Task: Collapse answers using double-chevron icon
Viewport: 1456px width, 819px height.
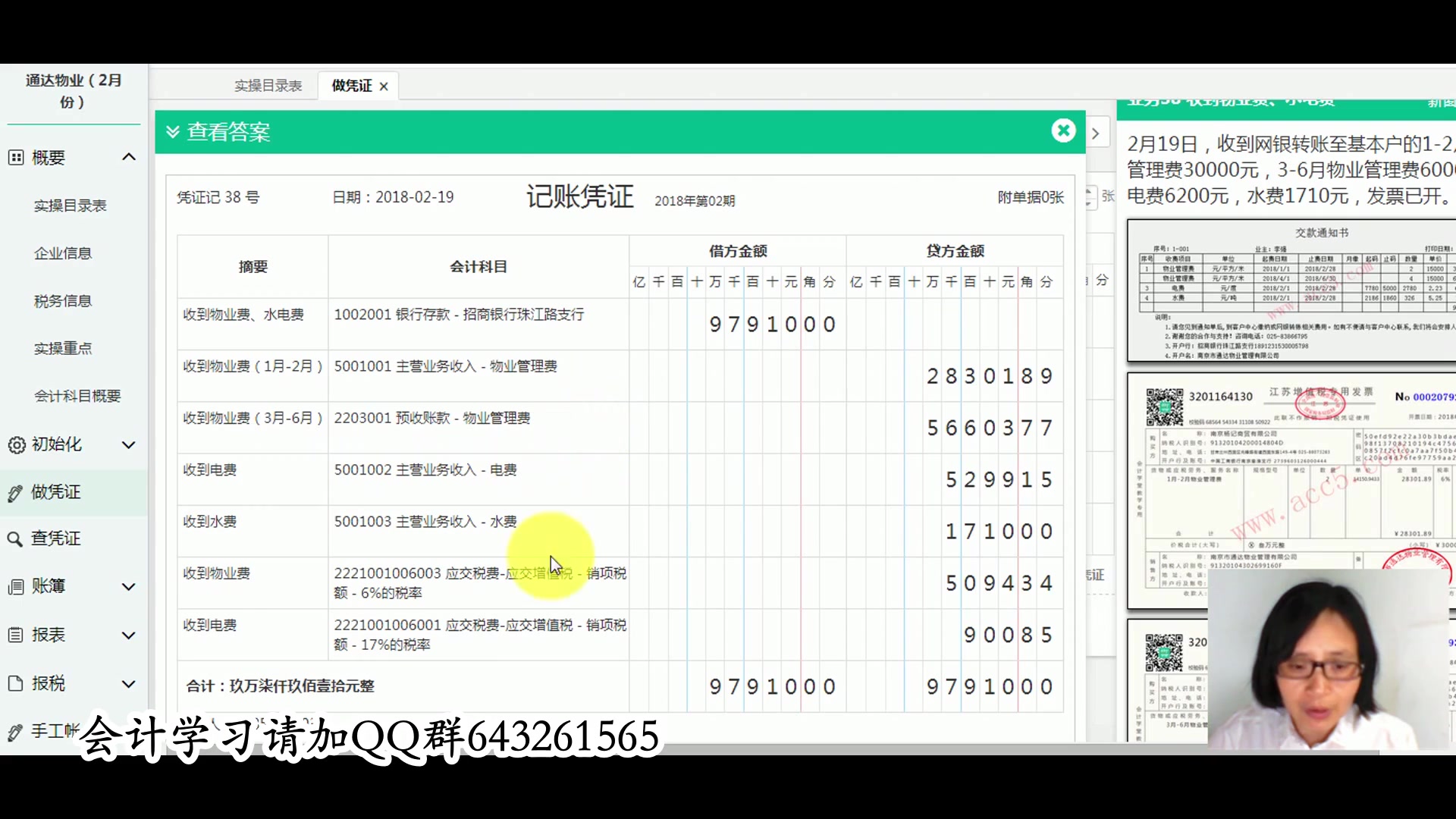Action: (173, 131)
